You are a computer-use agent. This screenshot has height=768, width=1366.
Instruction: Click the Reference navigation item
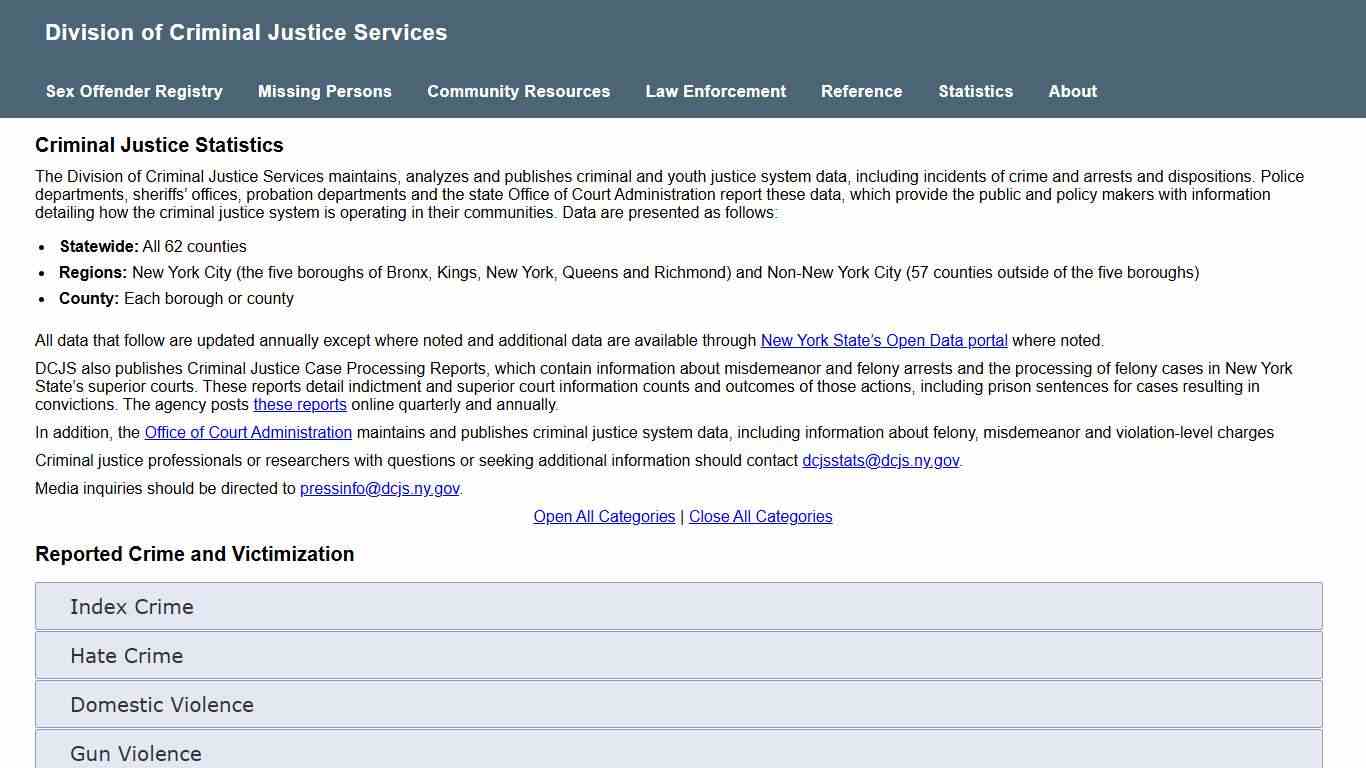[x=861, y=91]
